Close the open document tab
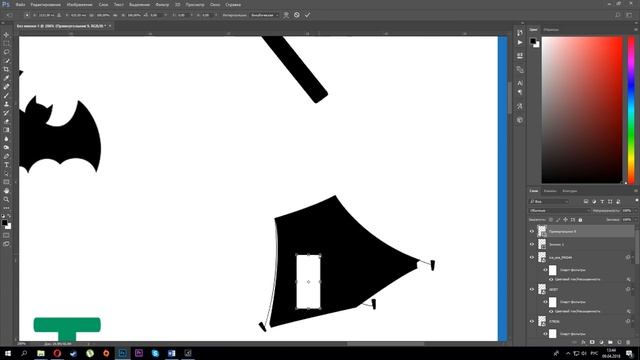This screenshot has height=360, width=640. (110, 26)
